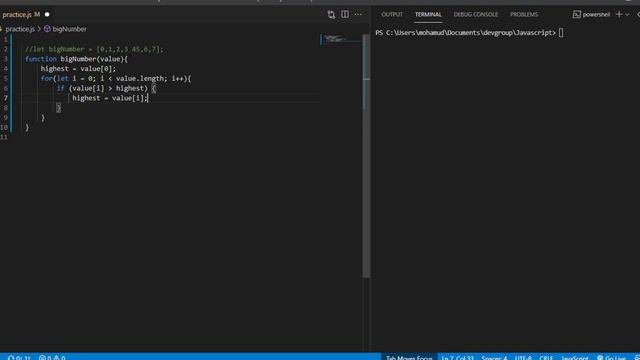The height and width of the screenshot is (360, 640).
Task: Open the editor More Actions ellipsis menu
Action: point(358,14)
